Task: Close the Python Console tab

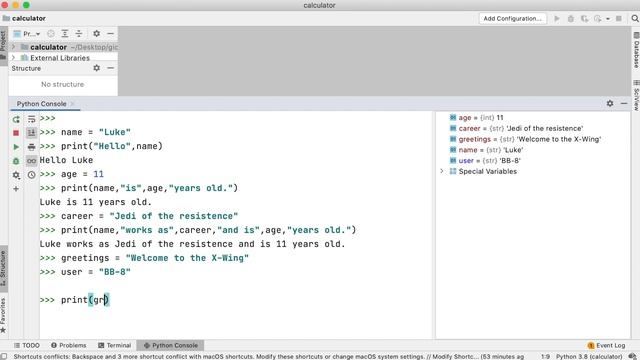Action: tap(72, 104)
